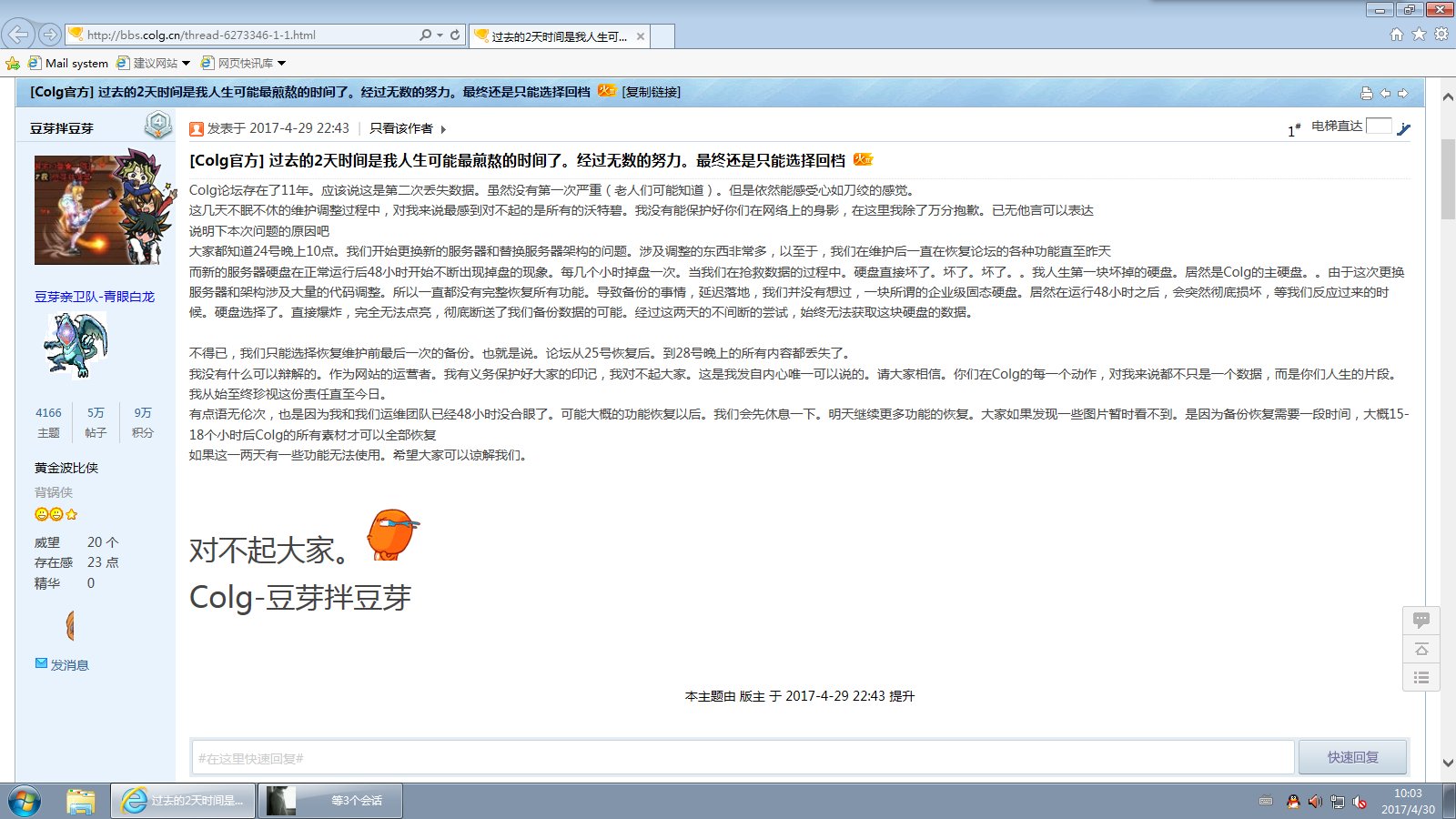
Task: Click the 发消息 link under user profile
Action: [x=69, y=665]
